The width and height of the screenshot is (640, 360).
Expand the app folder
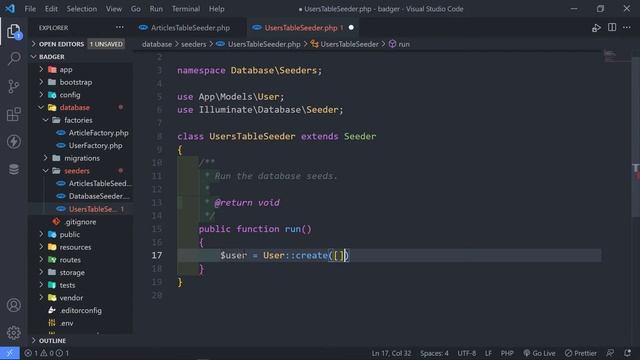(66, 69)
